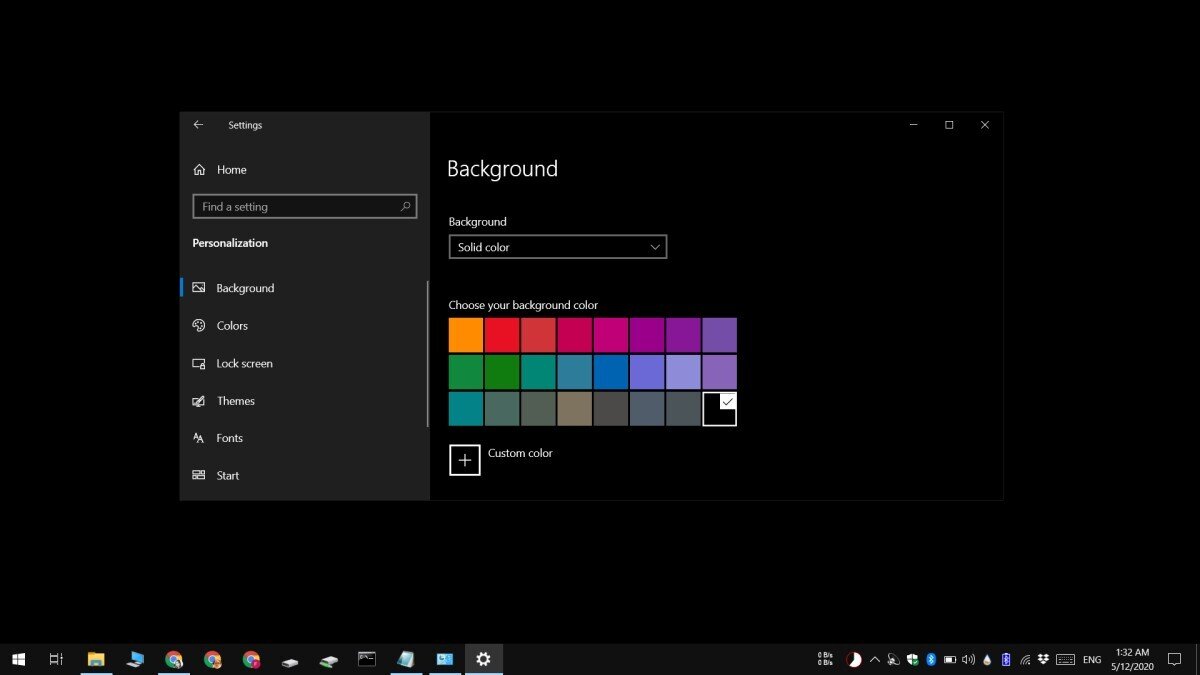Viewport: 1200px width, 675px height.
Task: Open the notification action center
Action: click(1175, 660)
